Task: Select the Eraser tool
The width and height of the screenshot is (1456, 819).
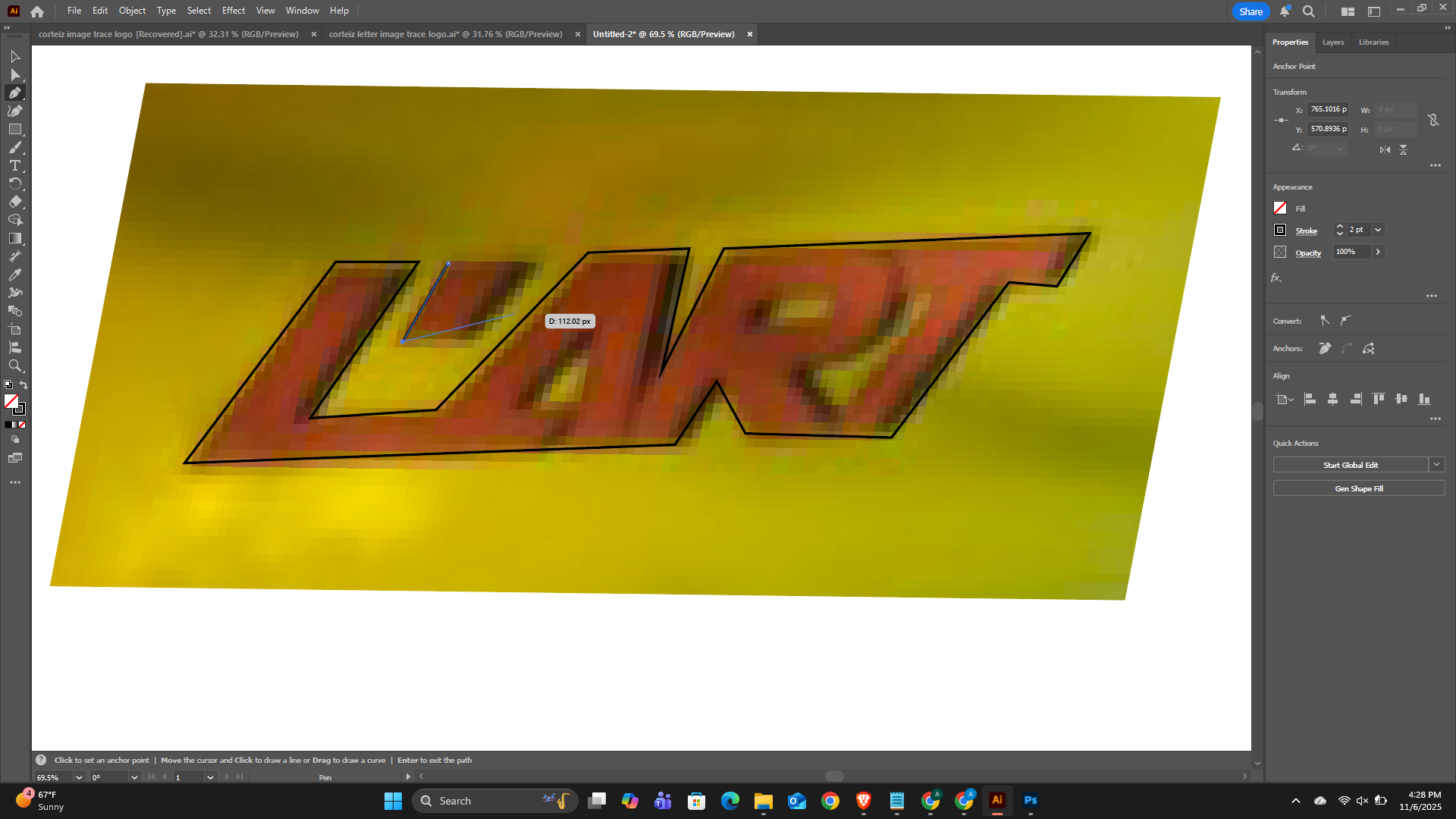Action: point(15,202)
